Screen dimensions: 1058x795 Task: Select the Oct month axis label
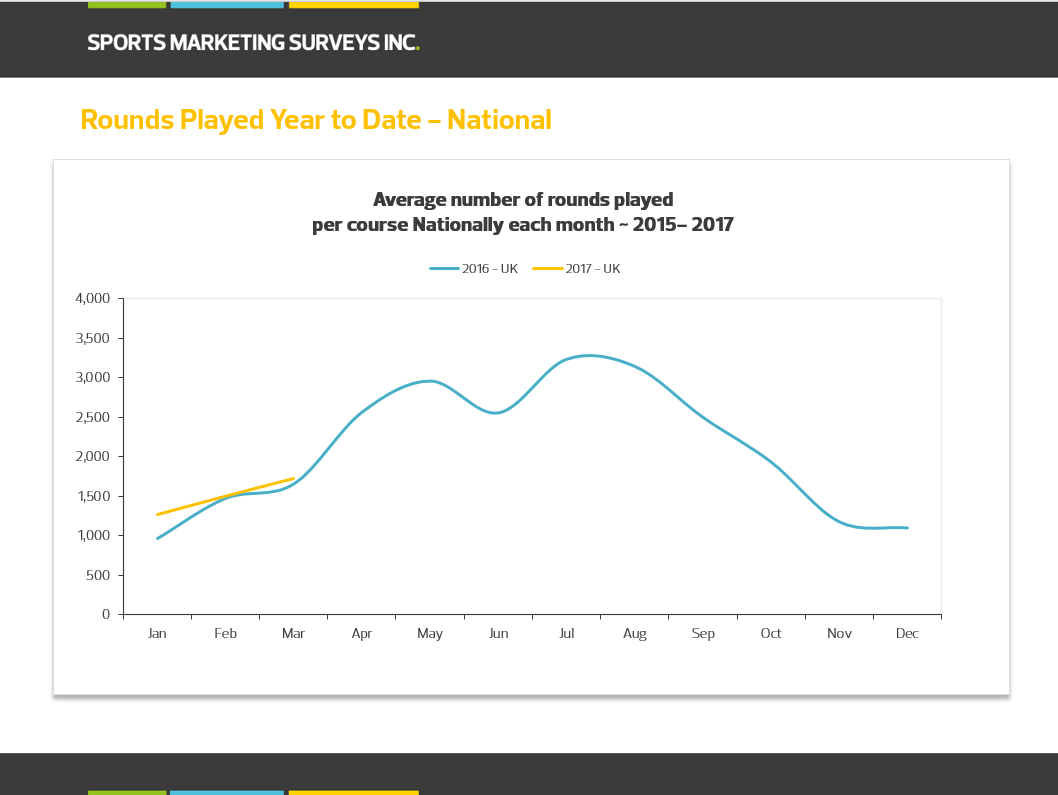coord(771,634)
